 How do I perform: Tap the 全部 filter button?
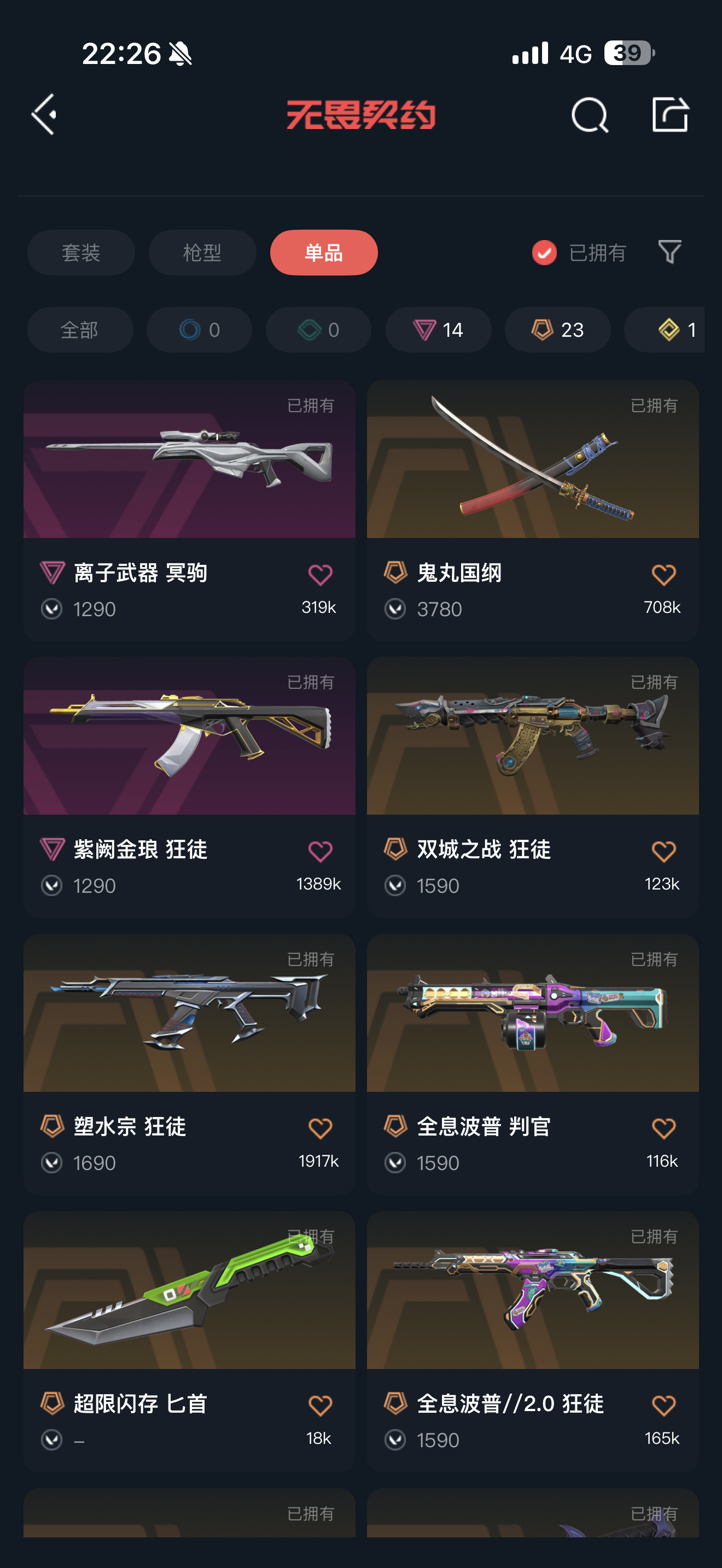pyautogui.click(x=80, y=330)
